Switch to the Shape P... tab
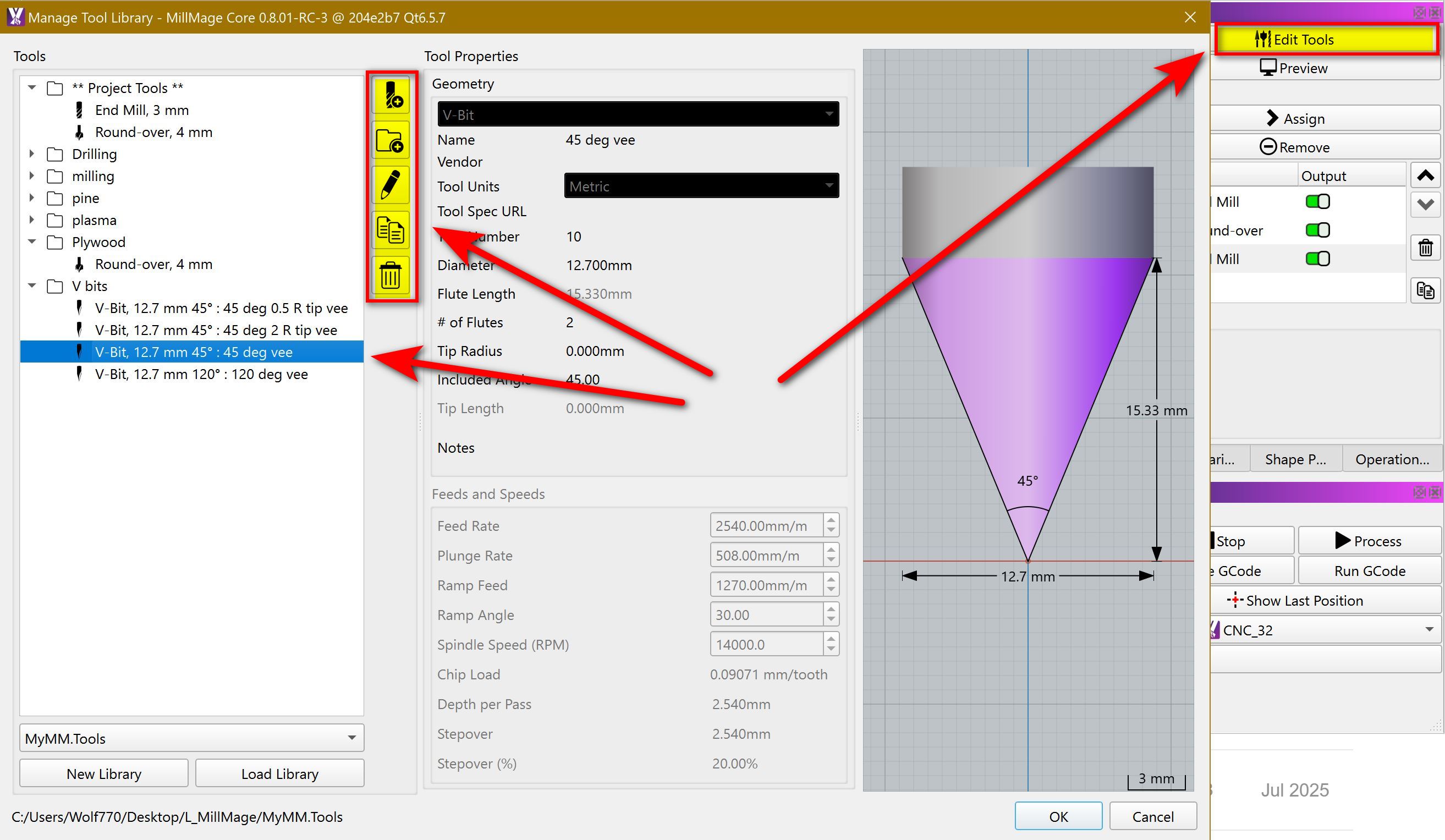 click(x=1295, y=459)
